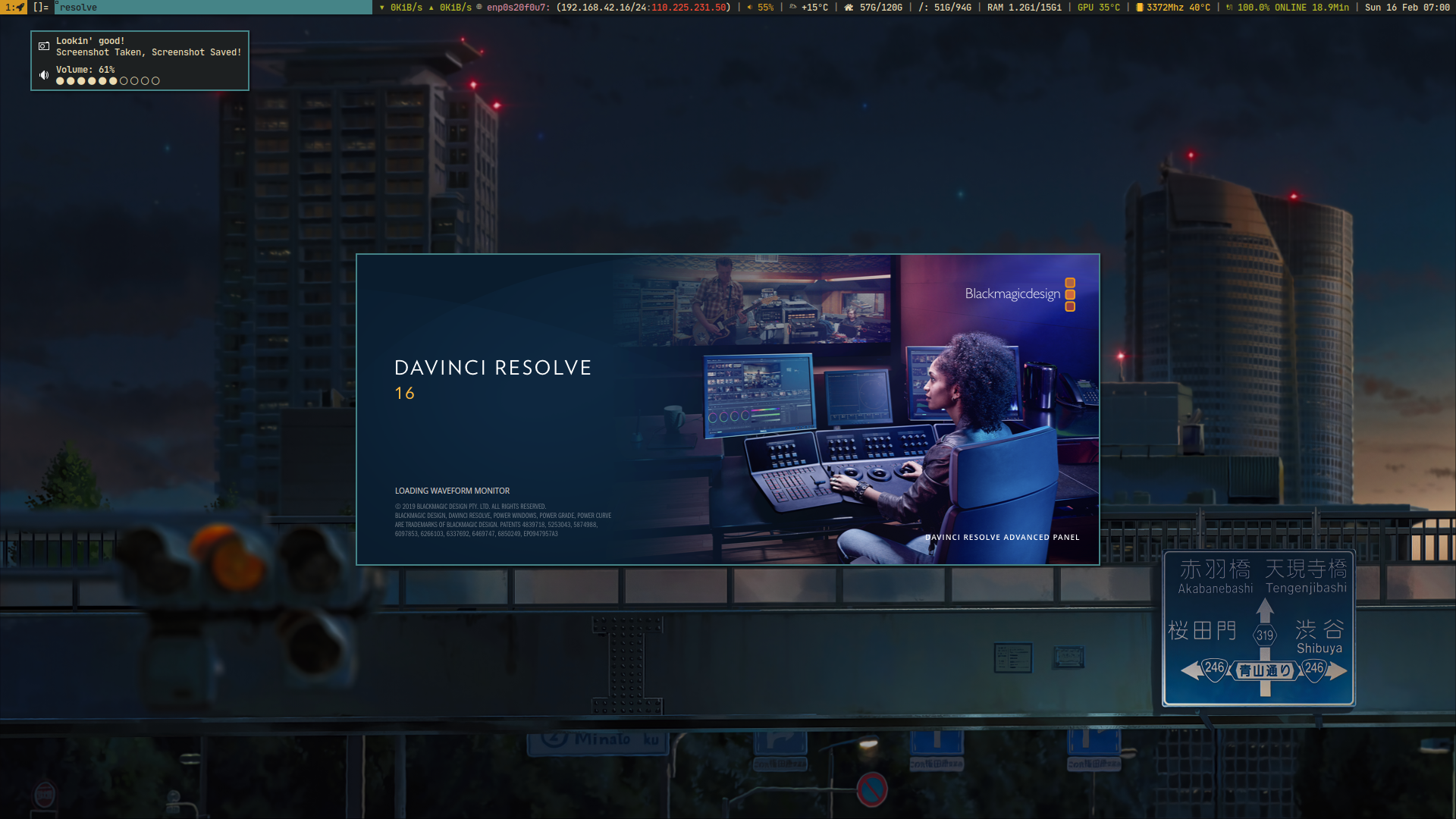This screenshot has width=1456, height=819.
Task: Click the home disk usage icon
Action: [849, 8]
